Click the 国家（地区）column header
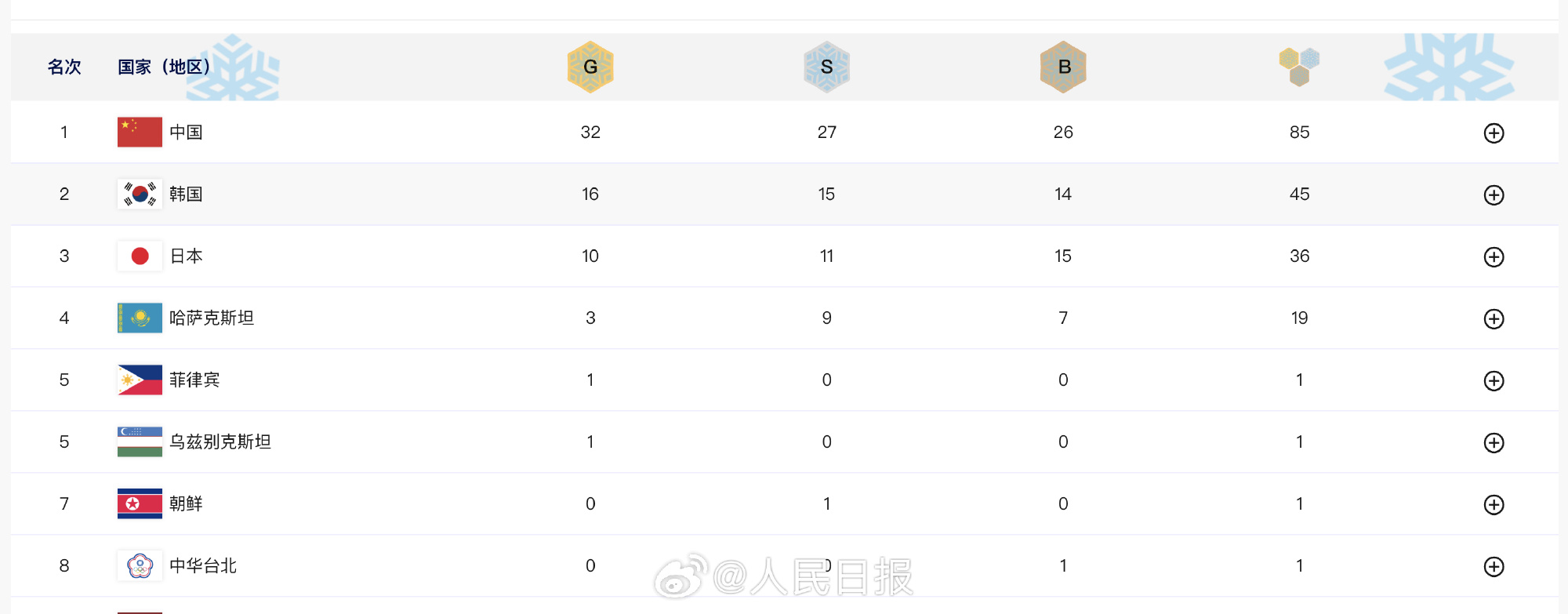Viewport: 1568px width, 614px height. click(164, 67)
